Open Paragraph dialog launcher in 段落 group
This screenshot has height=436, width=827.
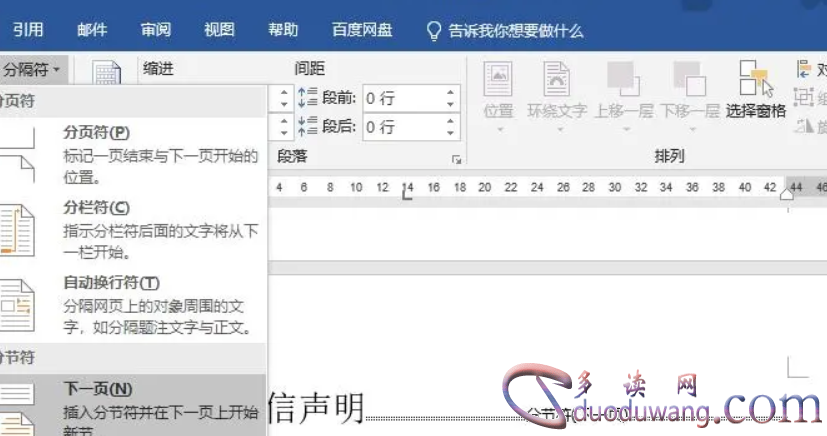[457, 160]
